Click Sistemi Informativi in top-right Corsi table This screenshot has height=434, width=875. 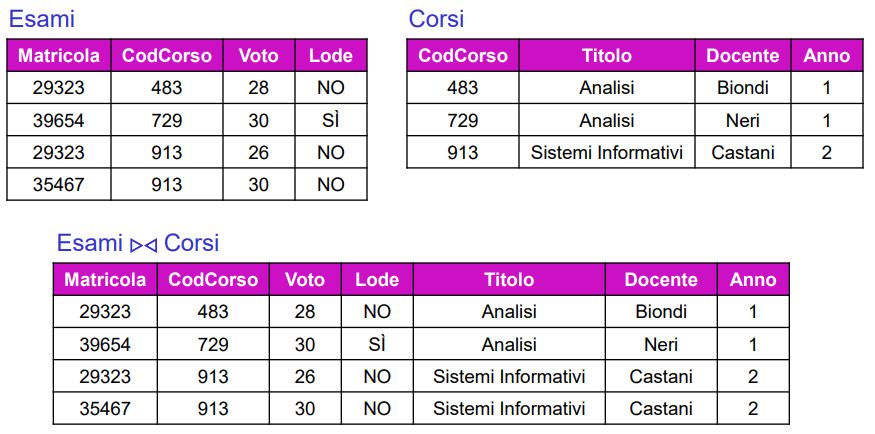click(x=607, y=153)
